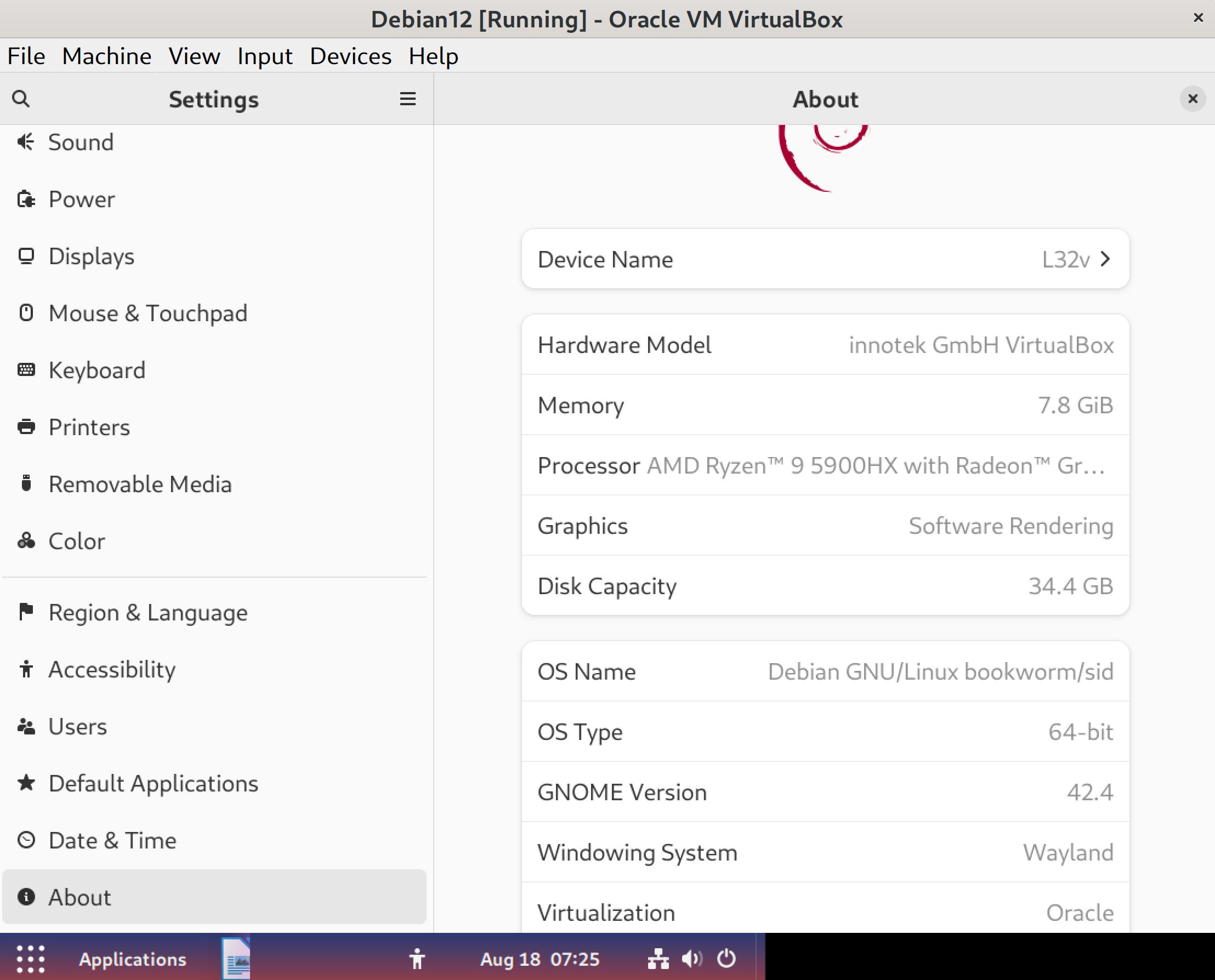Image resolution: width=1215 pixels, height=980 pixels.
Task: Select Sound in the settings sidebar
Action: (81, 142)
